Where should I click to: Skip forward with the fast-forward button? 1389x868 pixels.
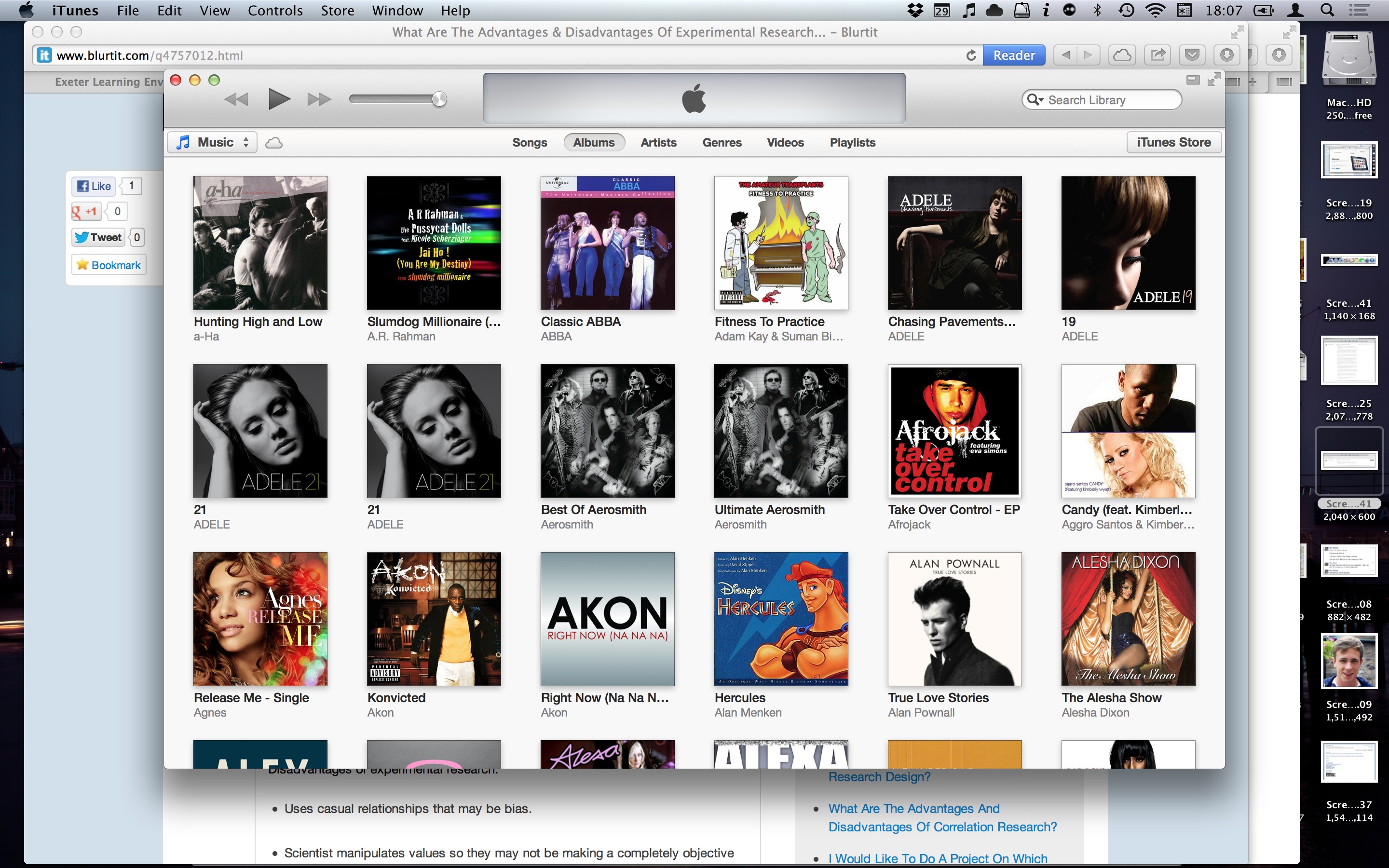(x=319, y=100)
